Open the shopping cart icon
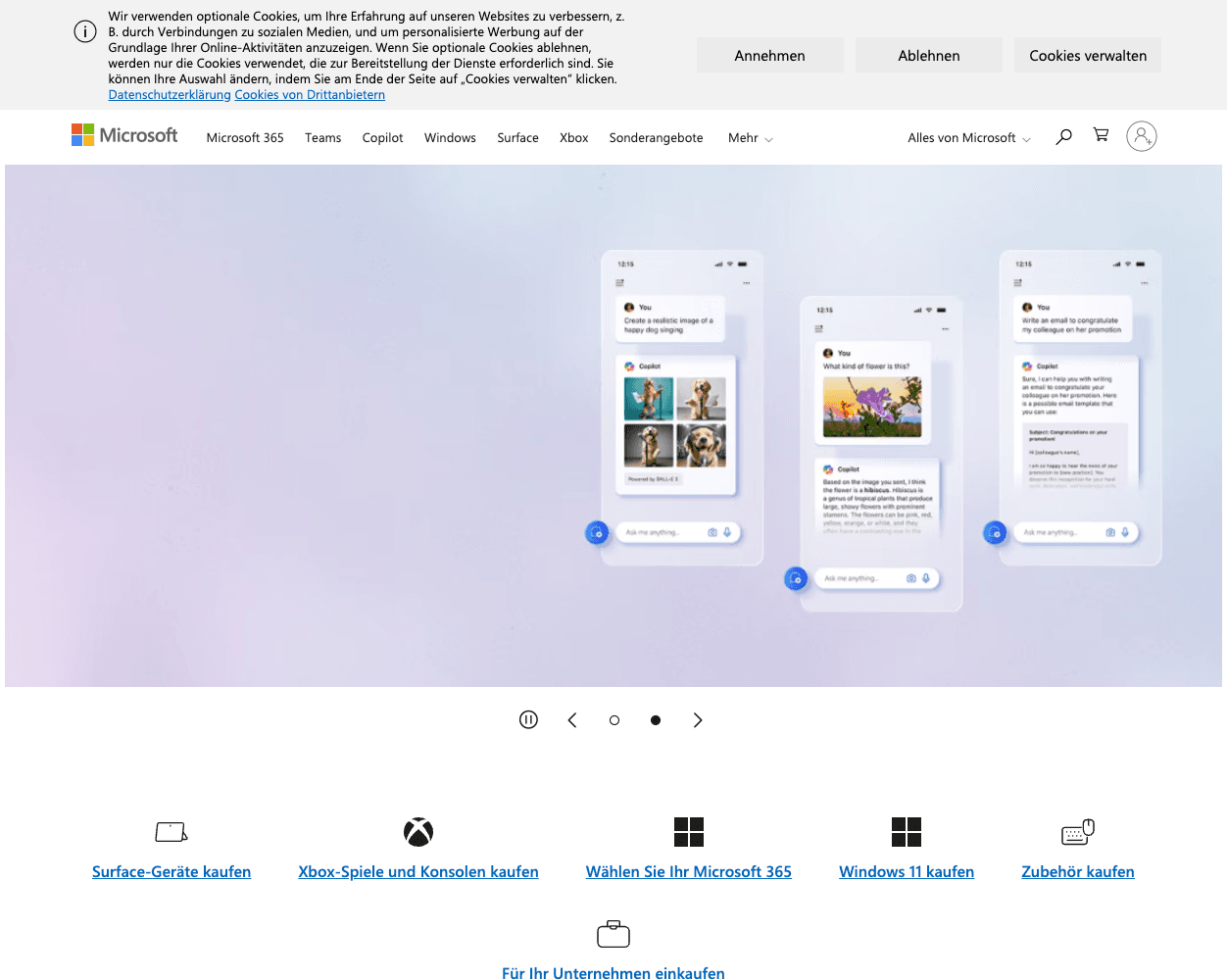 pyautogui.click(x=1102, y=135)
